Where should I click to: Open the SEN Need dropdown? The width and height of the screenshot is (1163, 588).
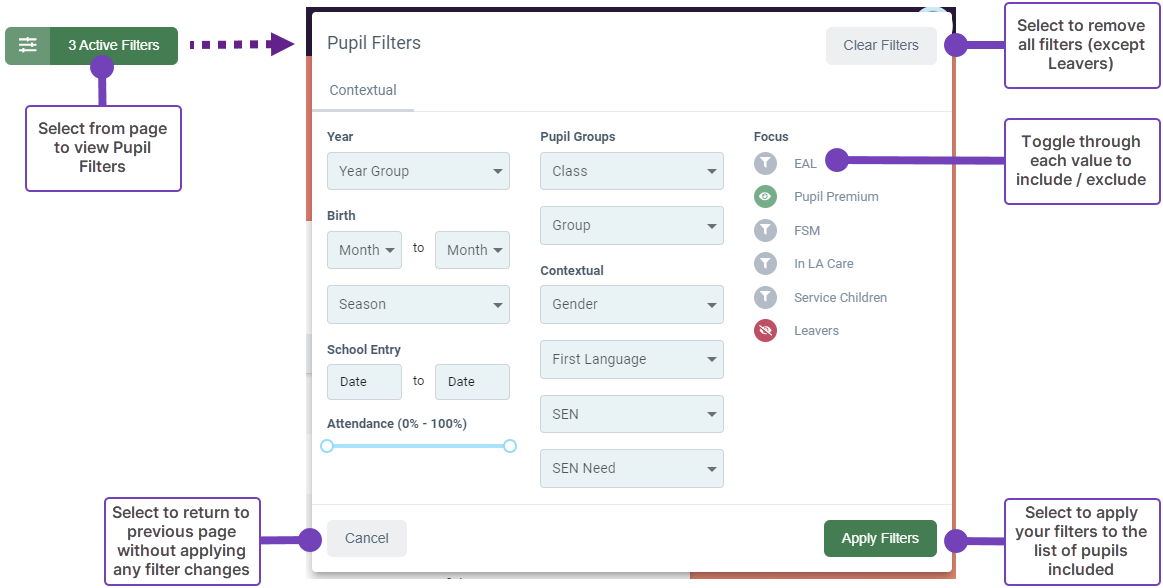coord(631,468)
